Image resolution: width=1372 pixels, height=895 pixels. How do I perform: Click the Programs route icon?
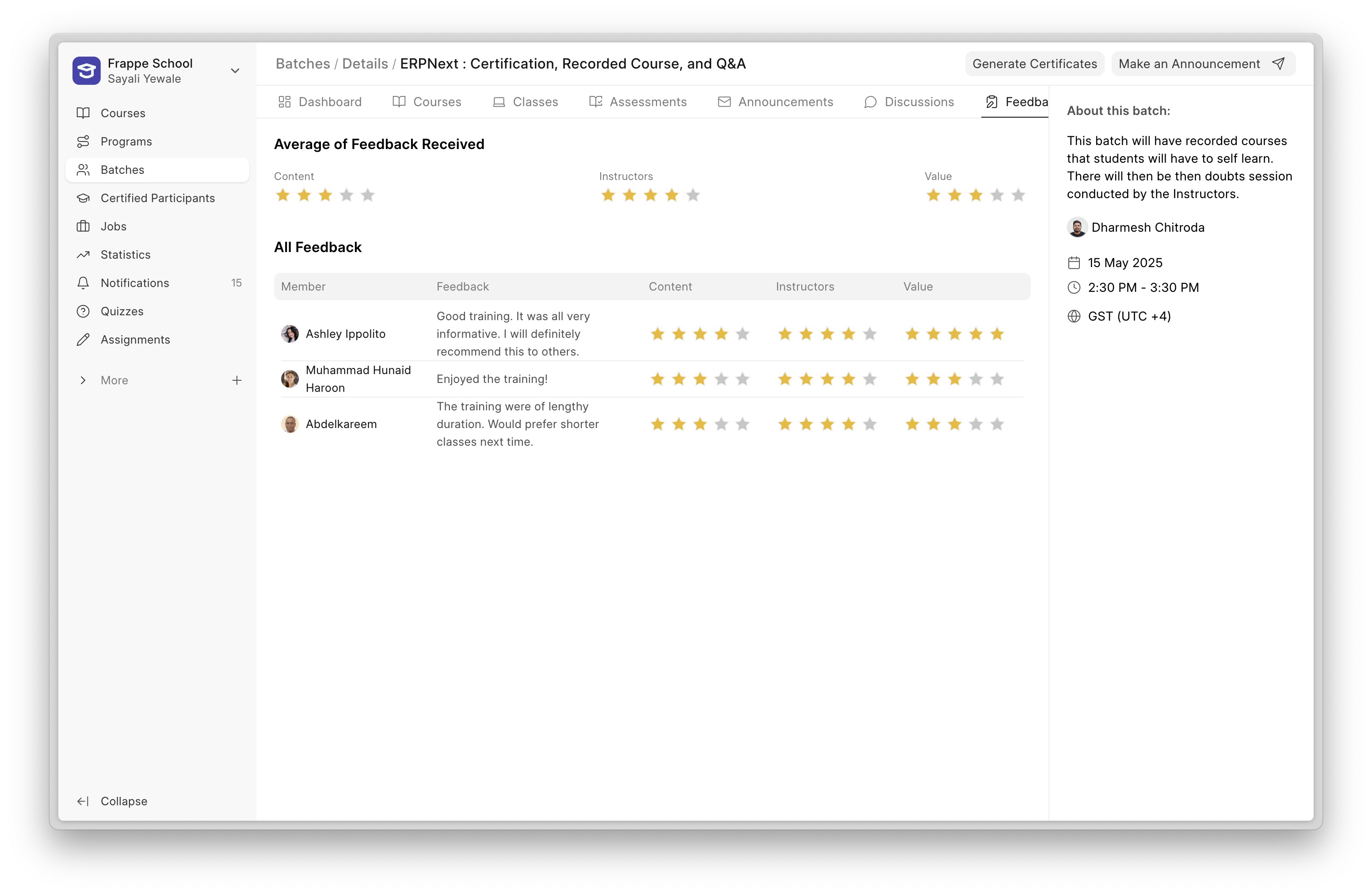coord(84,142)
